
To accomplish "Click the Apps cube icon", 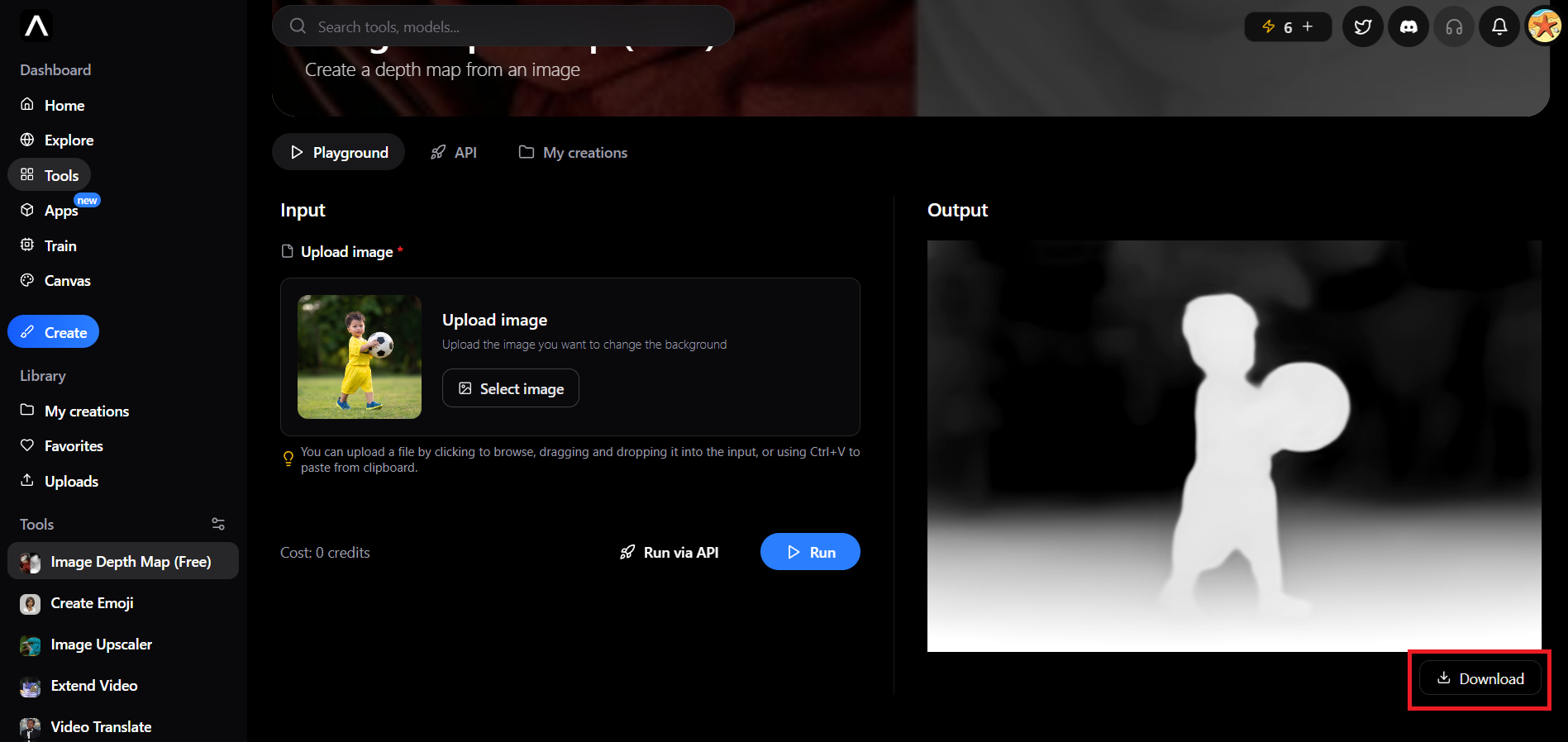I will click(27, 210).
